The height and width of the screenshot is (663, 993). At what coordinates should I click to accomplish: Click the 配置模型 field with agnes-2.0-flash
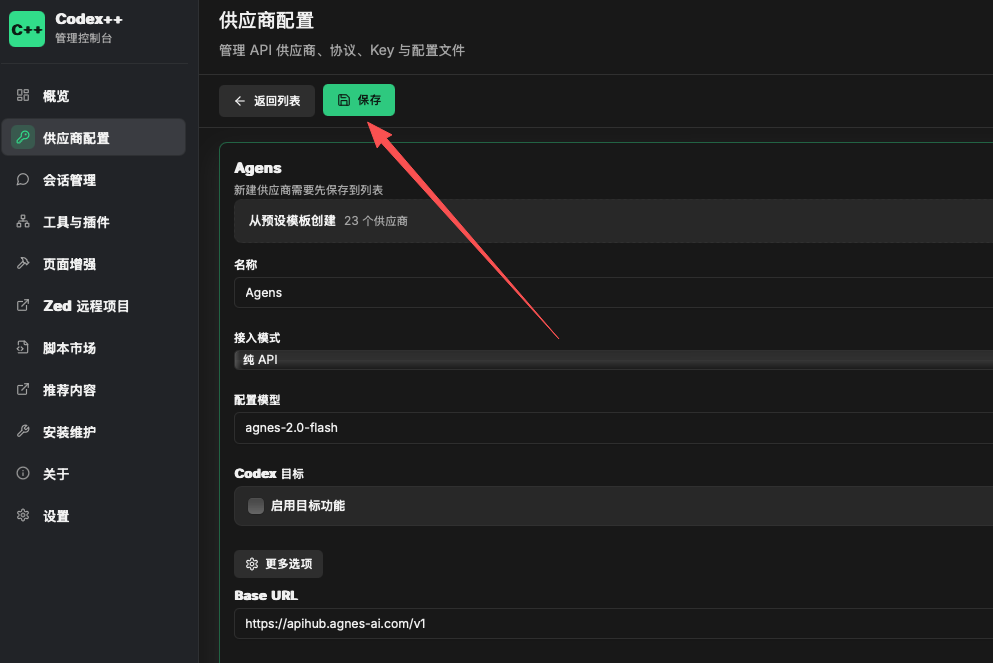coord(614,428)
